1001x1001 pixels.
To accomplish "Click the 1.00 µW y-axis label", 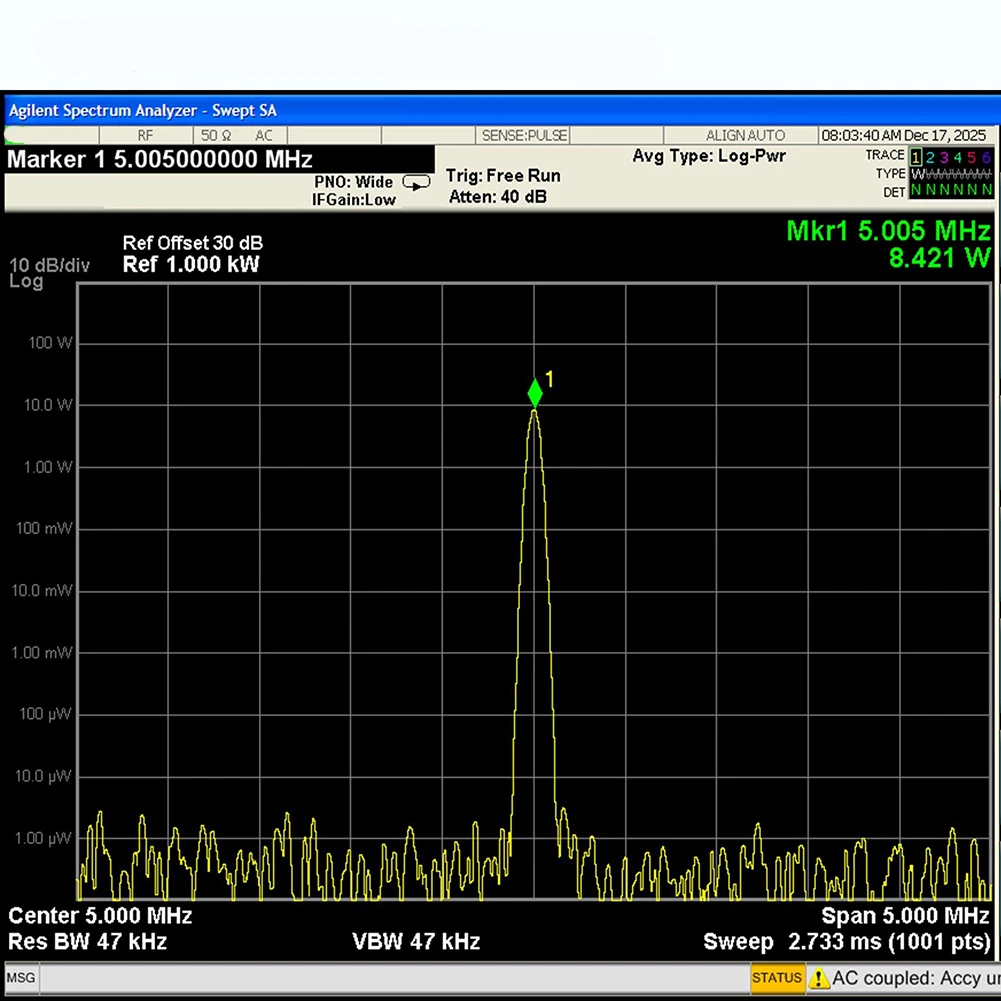I will [x=43, y=838].
